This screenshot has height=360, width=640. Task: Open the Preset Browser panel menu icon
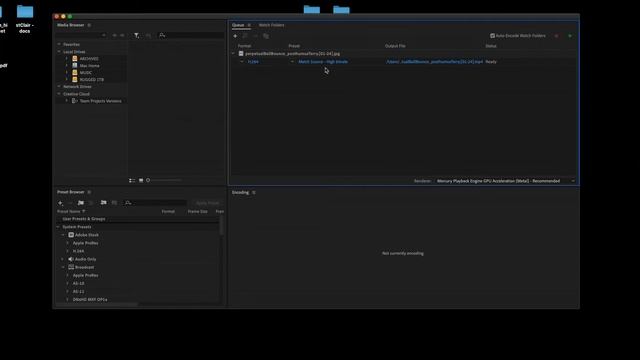pos(89,192)
